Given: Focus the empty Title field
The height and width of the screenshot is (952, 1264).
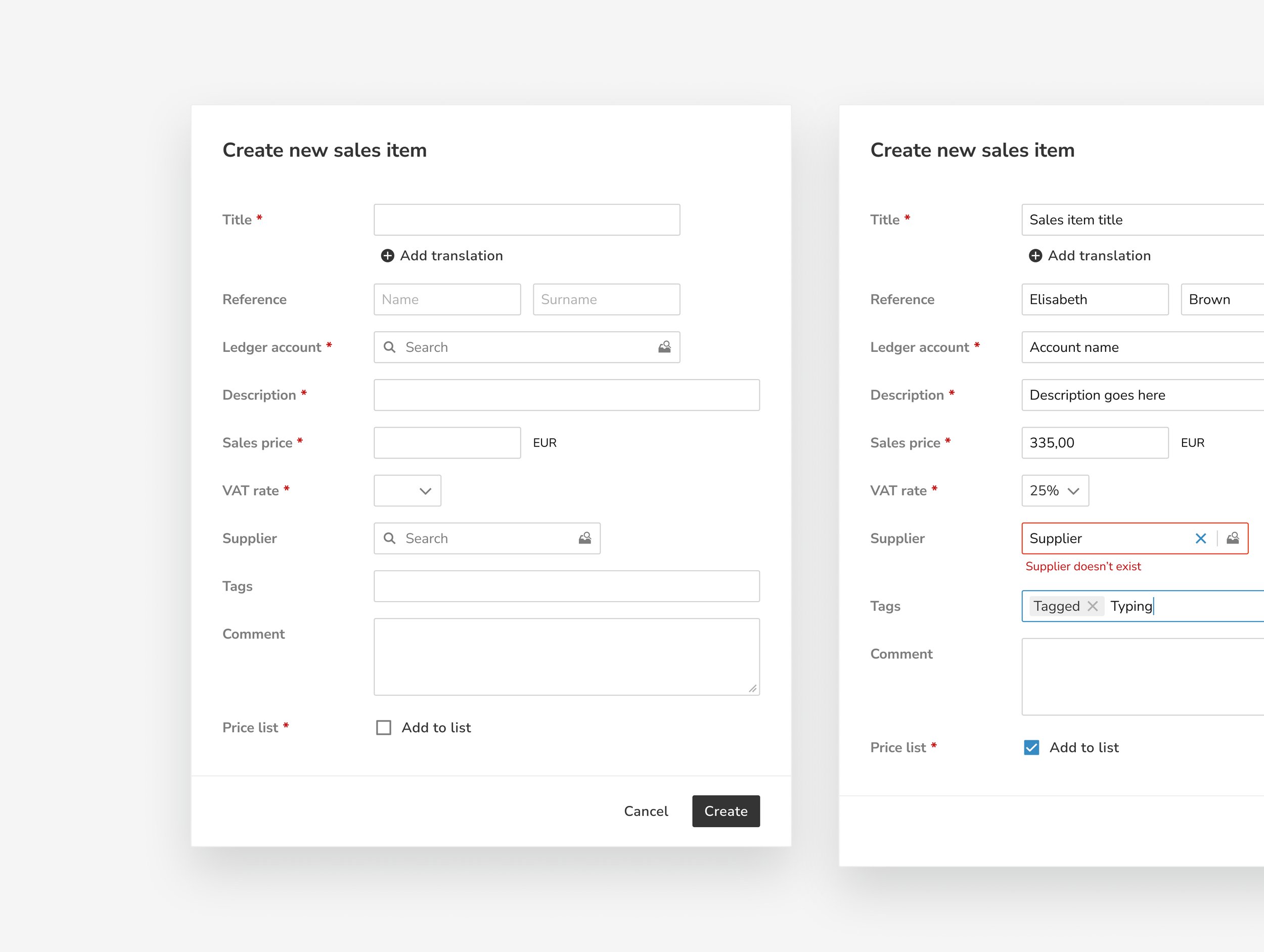Looking at the screenshot, I should (x=527, y=219).
